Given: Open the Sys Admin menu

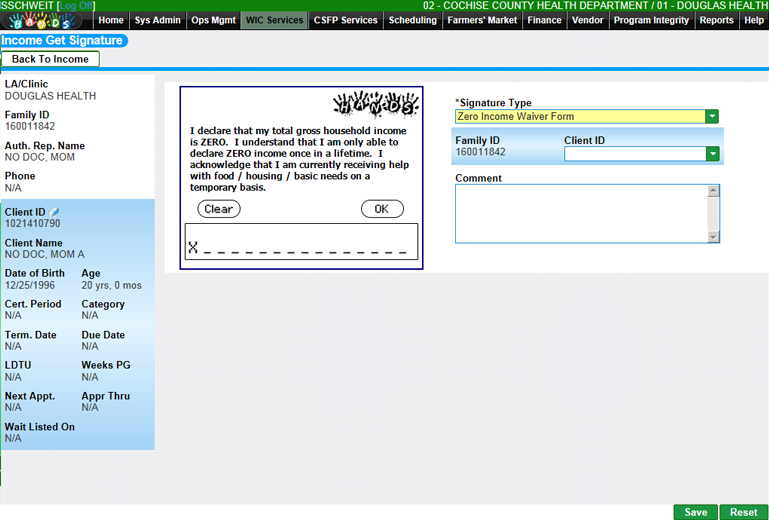Looking at the screenshot, I should [x=157, y=20].
